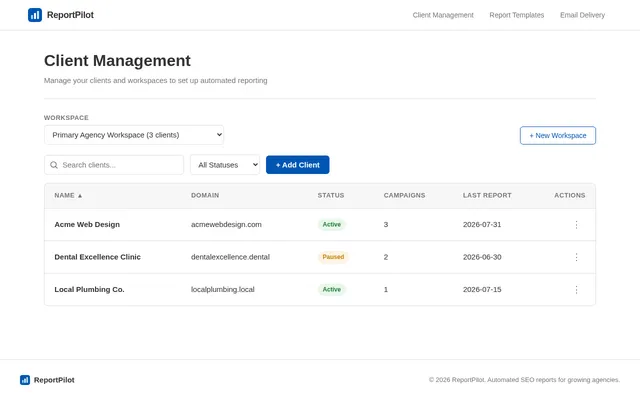Open actions menu for Acme Web Design

(576, 224)
